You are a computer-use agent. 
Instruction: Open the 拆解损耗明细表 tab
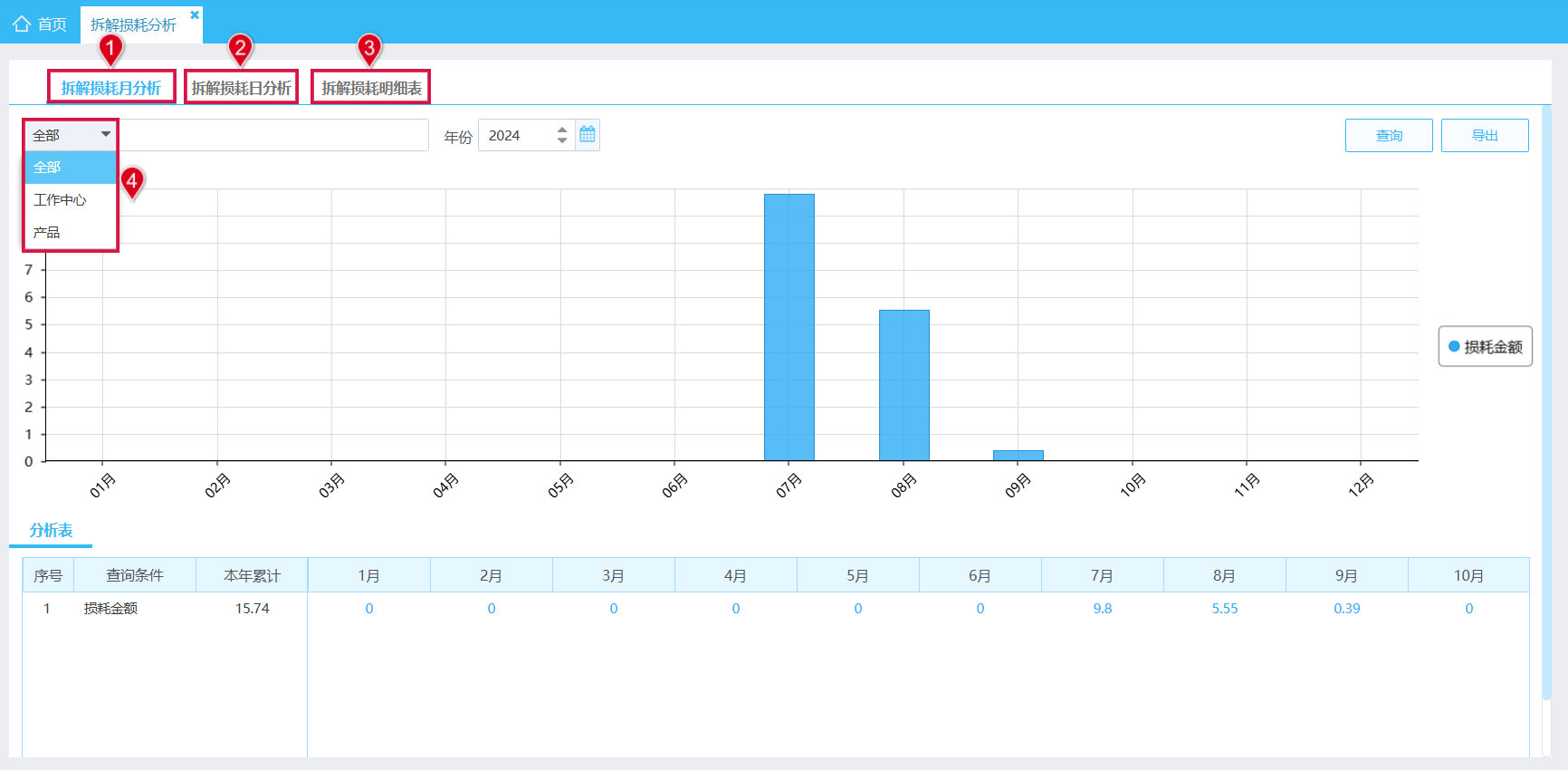click(371, 88)
